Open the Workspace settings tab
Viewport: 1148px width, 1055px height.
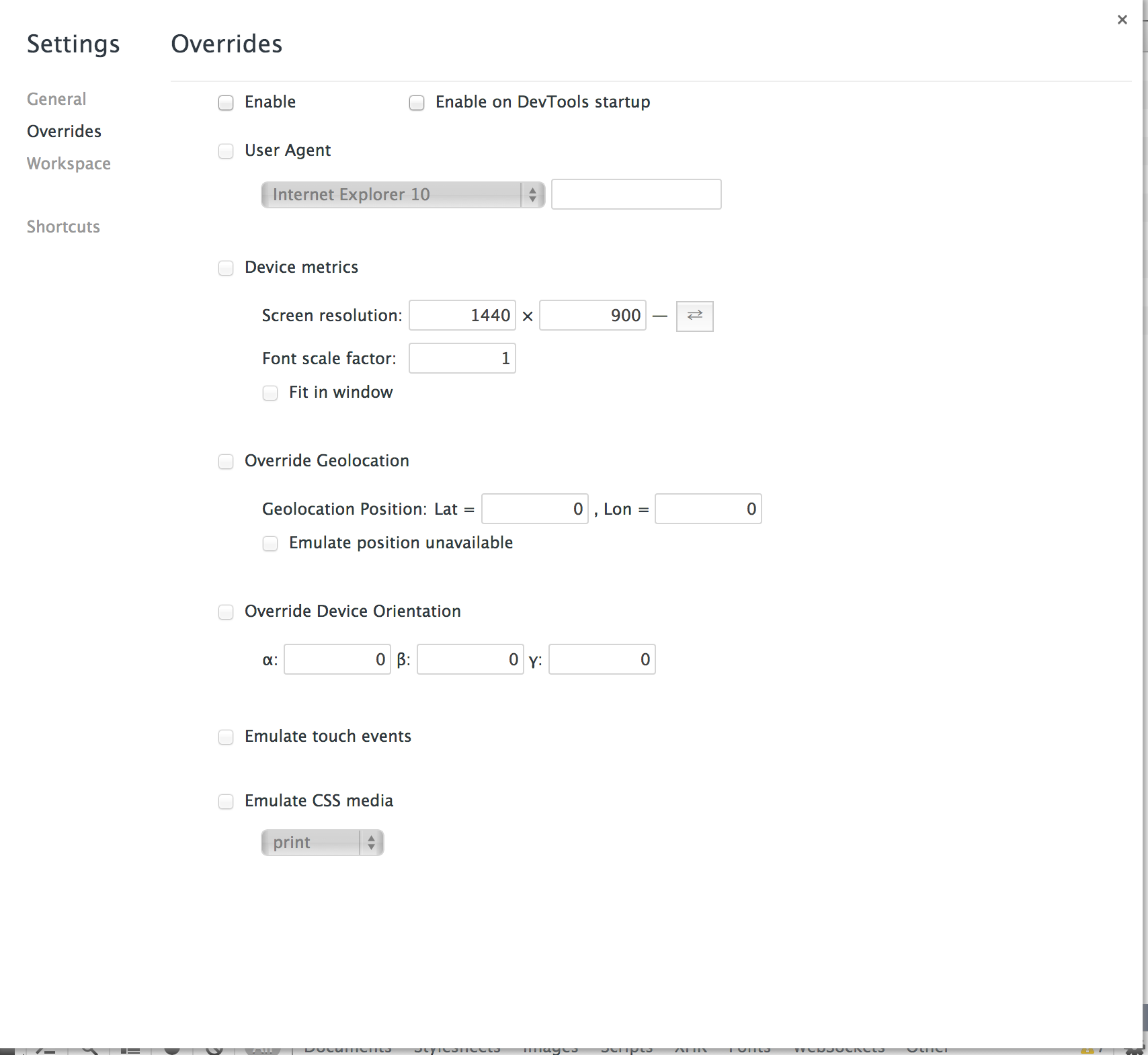(69, 164)
